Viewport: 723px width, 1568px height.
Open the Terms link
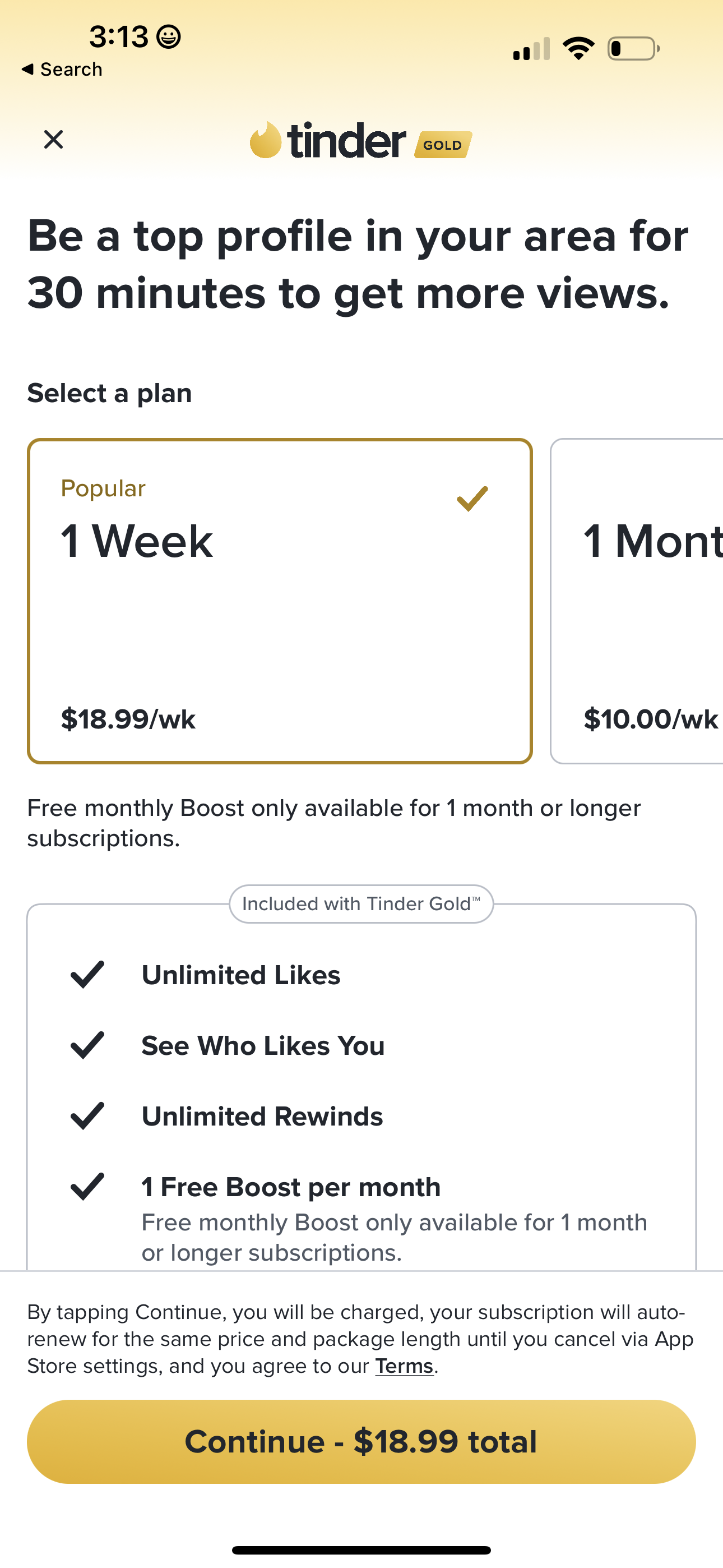404,1366
